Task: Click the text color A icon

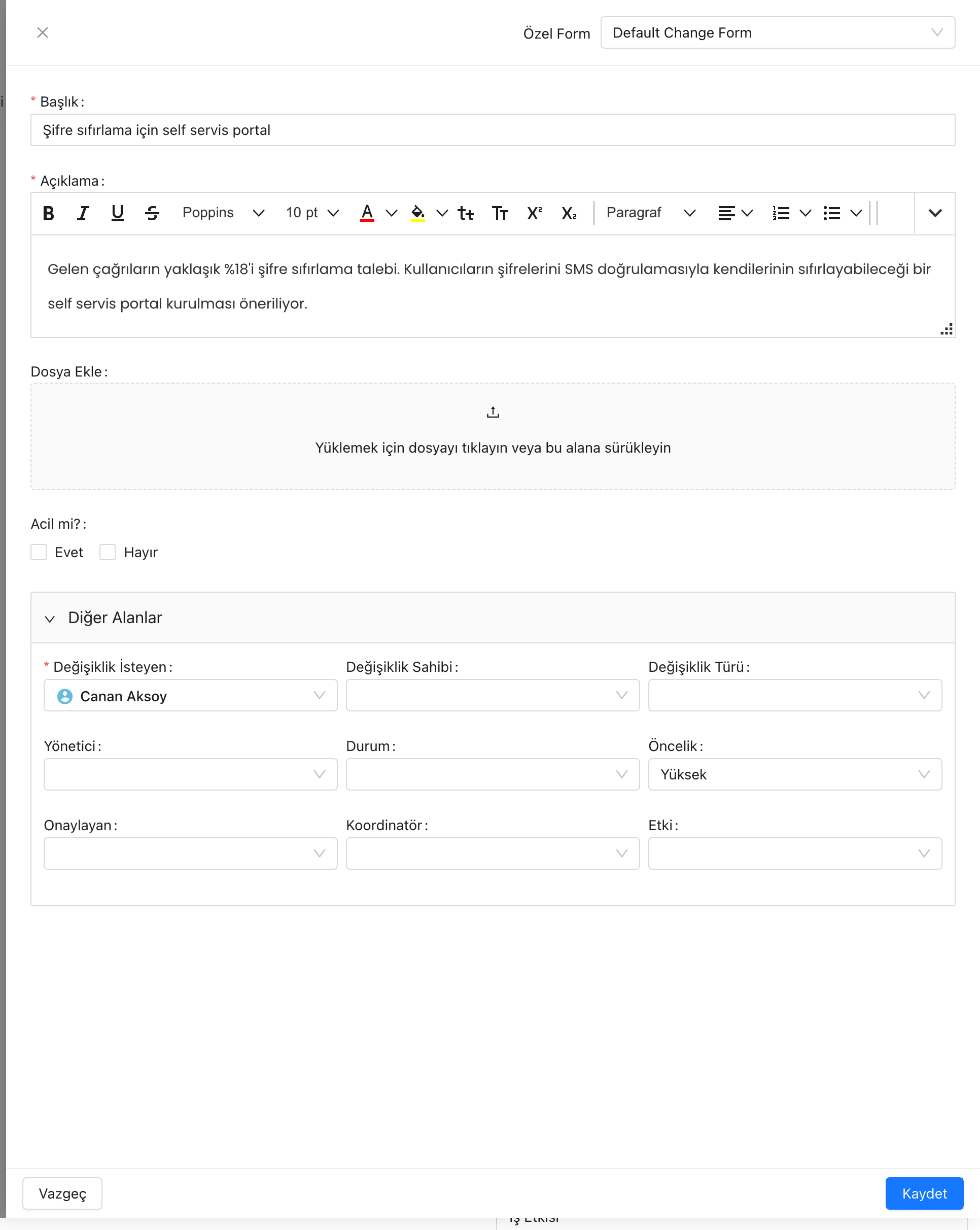Action: [x=367, y=213]
